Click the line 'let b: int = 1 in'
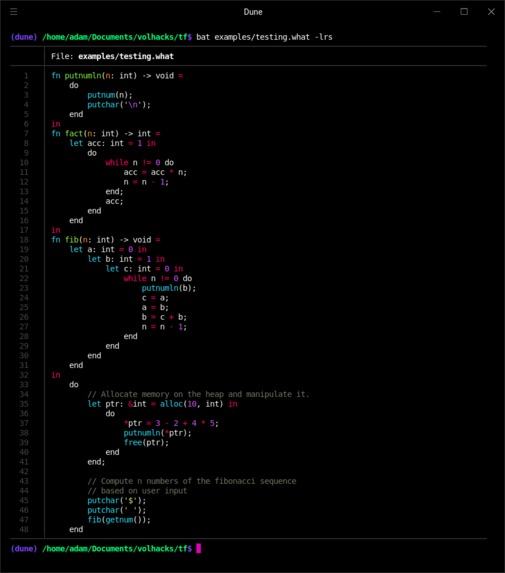 click(x=126, y=259)
